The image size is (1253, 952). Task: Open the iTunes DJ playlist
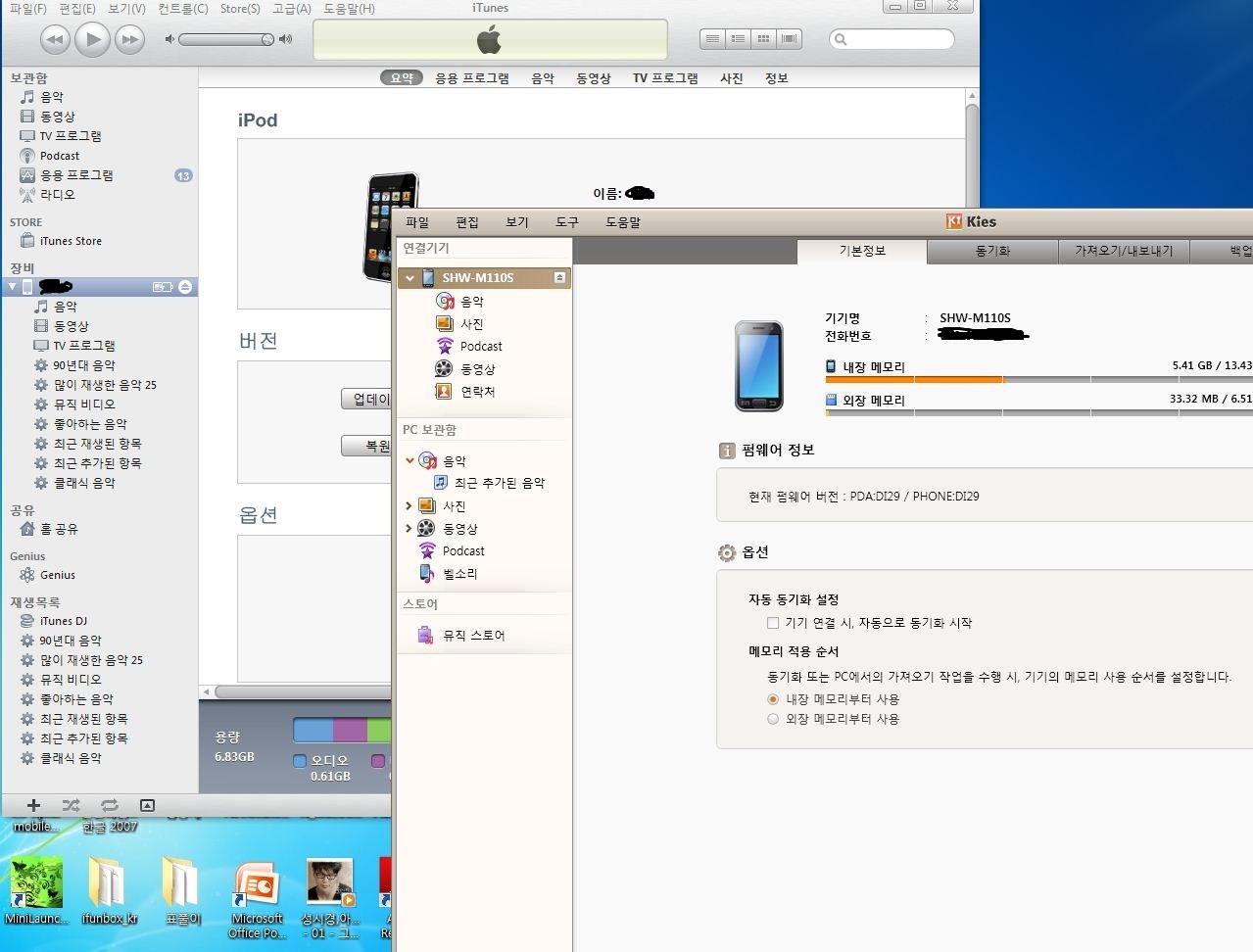[63, 621]
